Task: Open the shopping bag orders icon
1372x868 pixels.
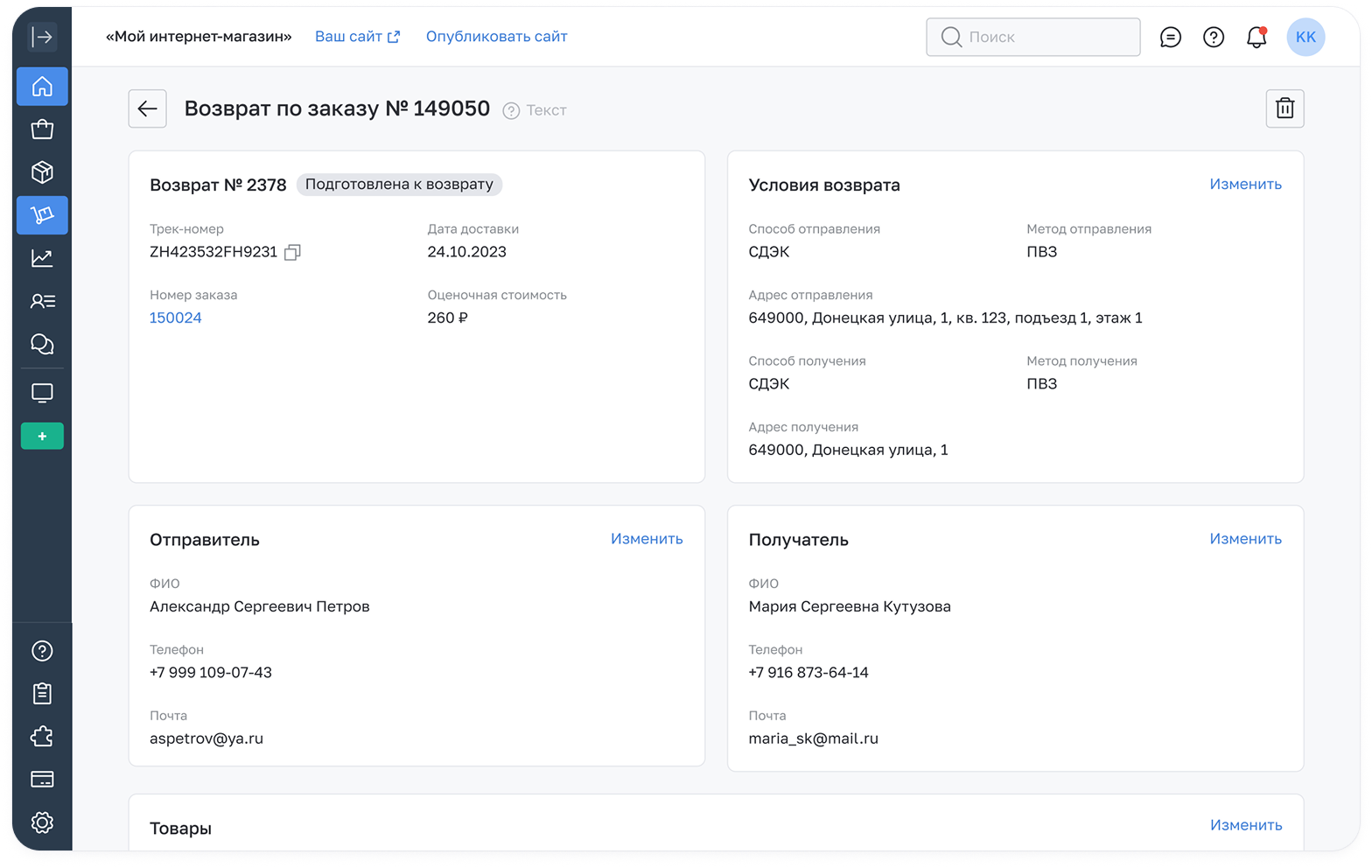Action: (x=42, y=129)
